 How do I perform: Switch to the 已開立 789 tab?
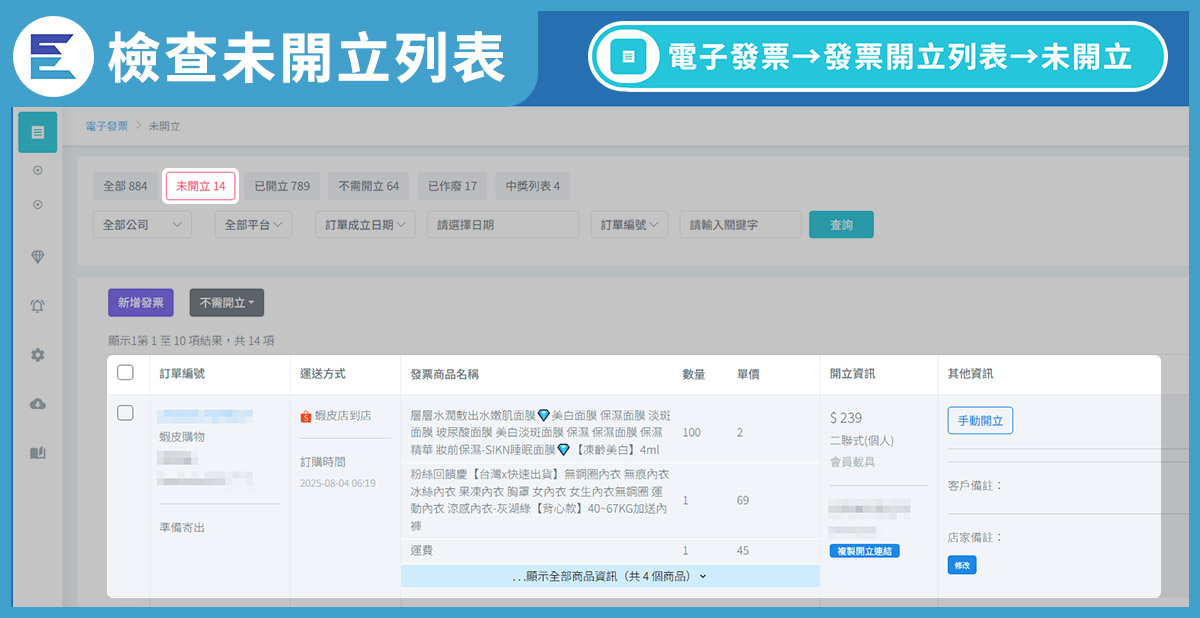click(x=281, y=186)
